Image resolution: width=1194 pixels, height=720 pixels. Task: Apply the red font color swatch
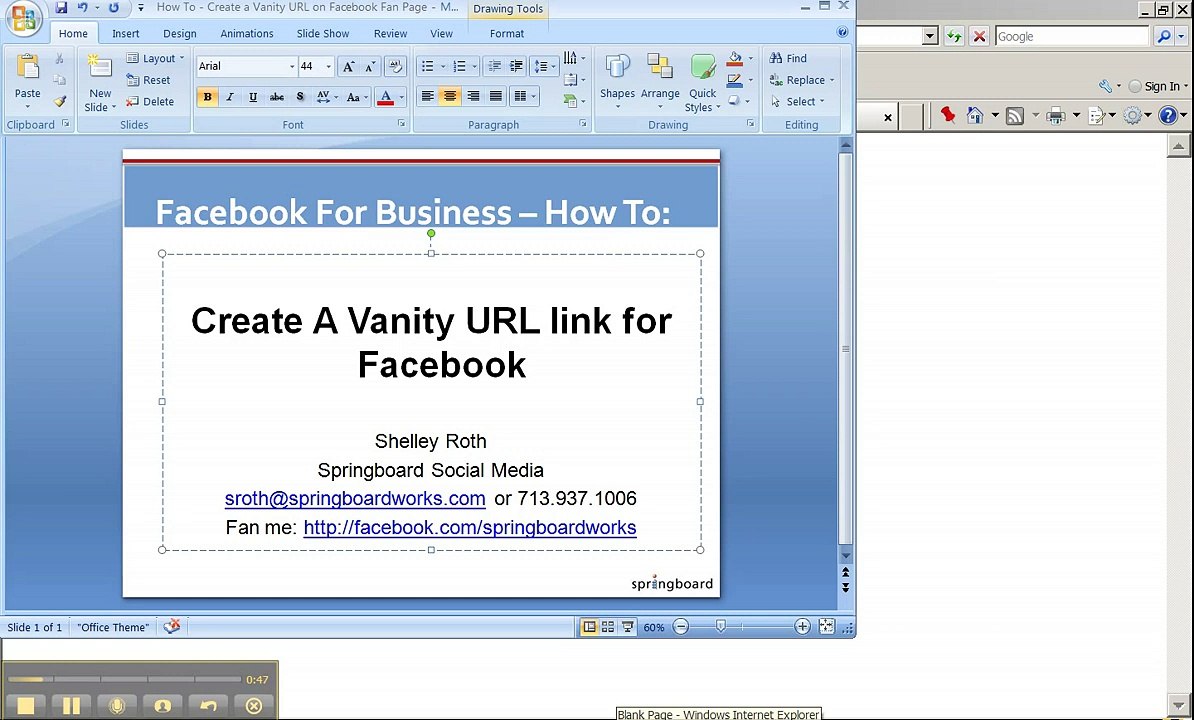pos(385,97)
